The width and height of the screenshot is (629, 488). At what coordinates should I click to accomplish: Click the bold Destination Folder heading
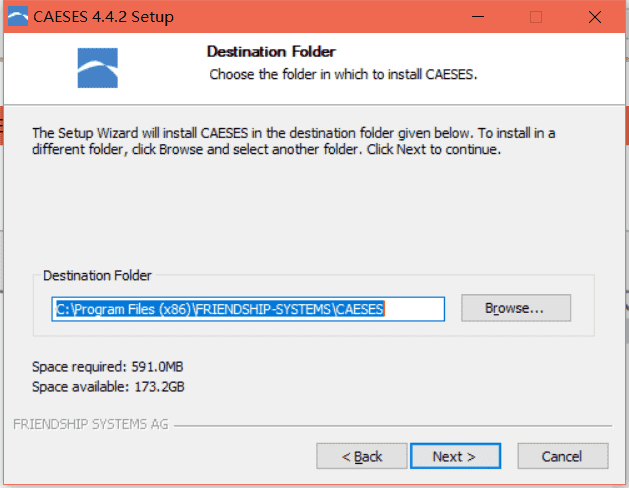(271, 52)
